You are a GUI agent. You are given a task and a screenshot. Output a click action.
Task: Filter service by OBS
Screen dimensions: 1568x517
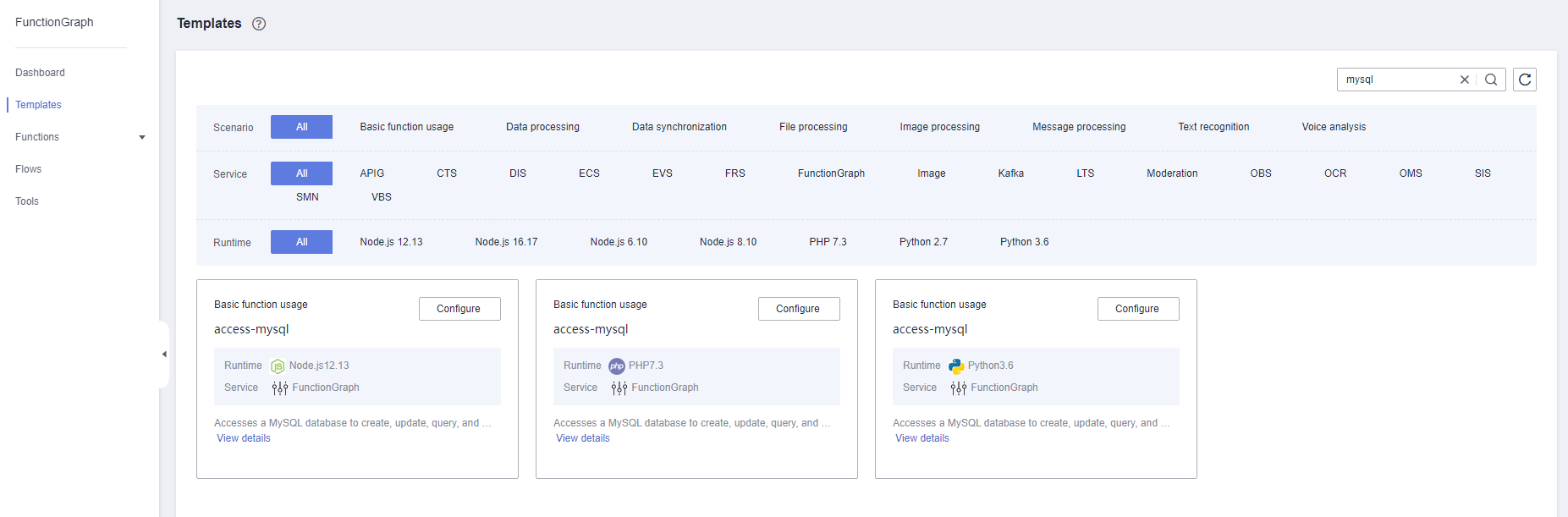[1261, 173]
